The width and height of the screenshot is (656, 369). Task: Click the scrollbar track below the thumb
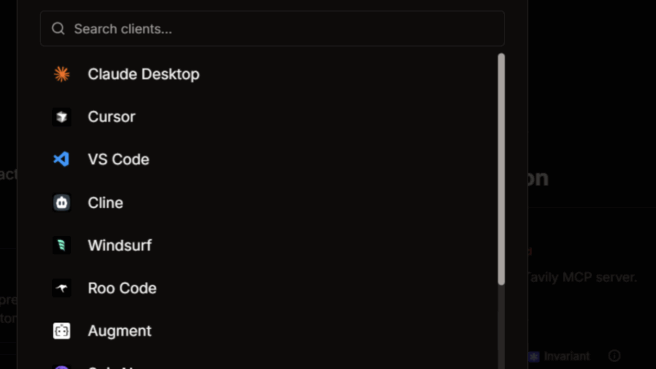tap(501, 327)
